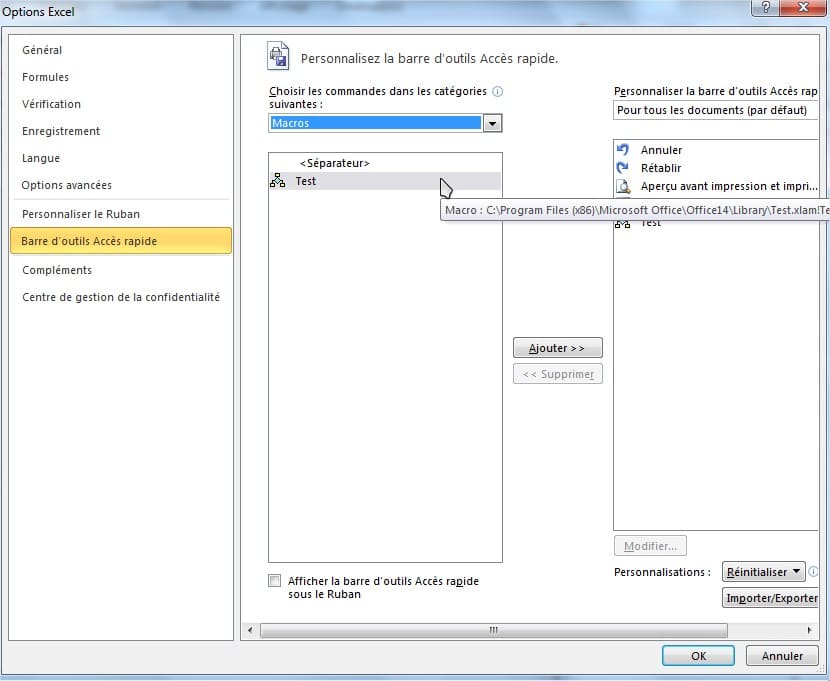The image size is (830, 681).
Task: Go to the Compléments section
Action: [56, 270]
